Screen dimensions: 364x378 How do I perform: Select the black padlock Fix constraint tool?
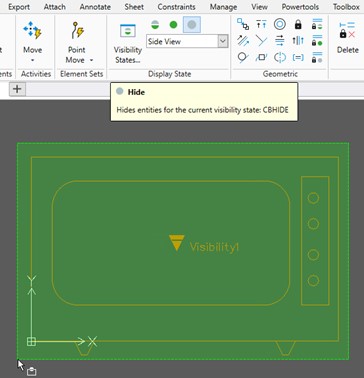coord(298,24)
